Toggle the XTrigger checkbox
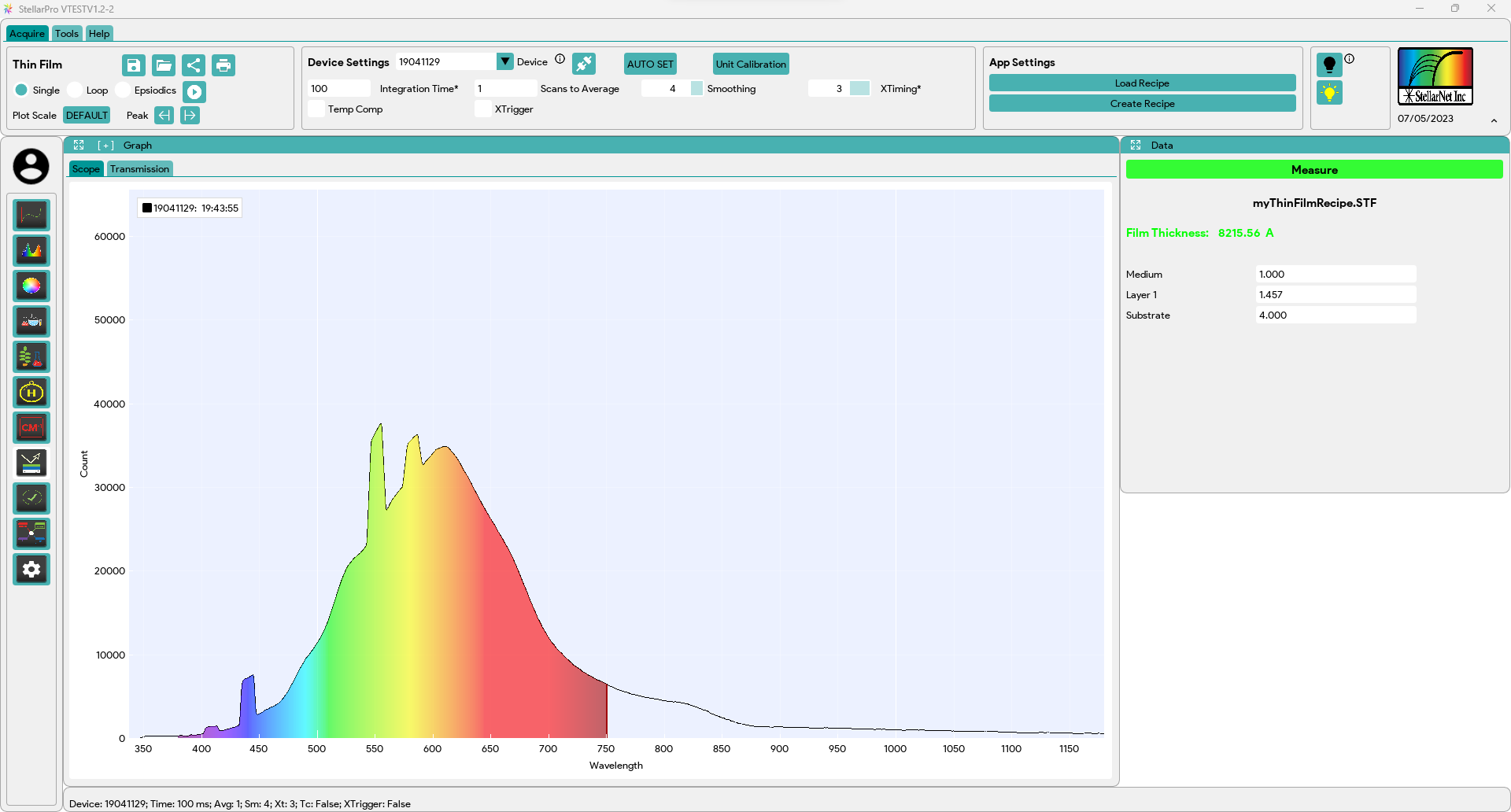This screenshot has height=812, width=1511. tap(482, 109)
